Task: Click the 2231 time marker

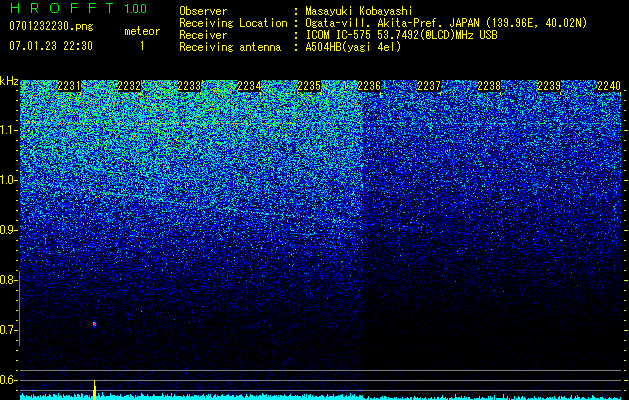Action: coord(69,86)
